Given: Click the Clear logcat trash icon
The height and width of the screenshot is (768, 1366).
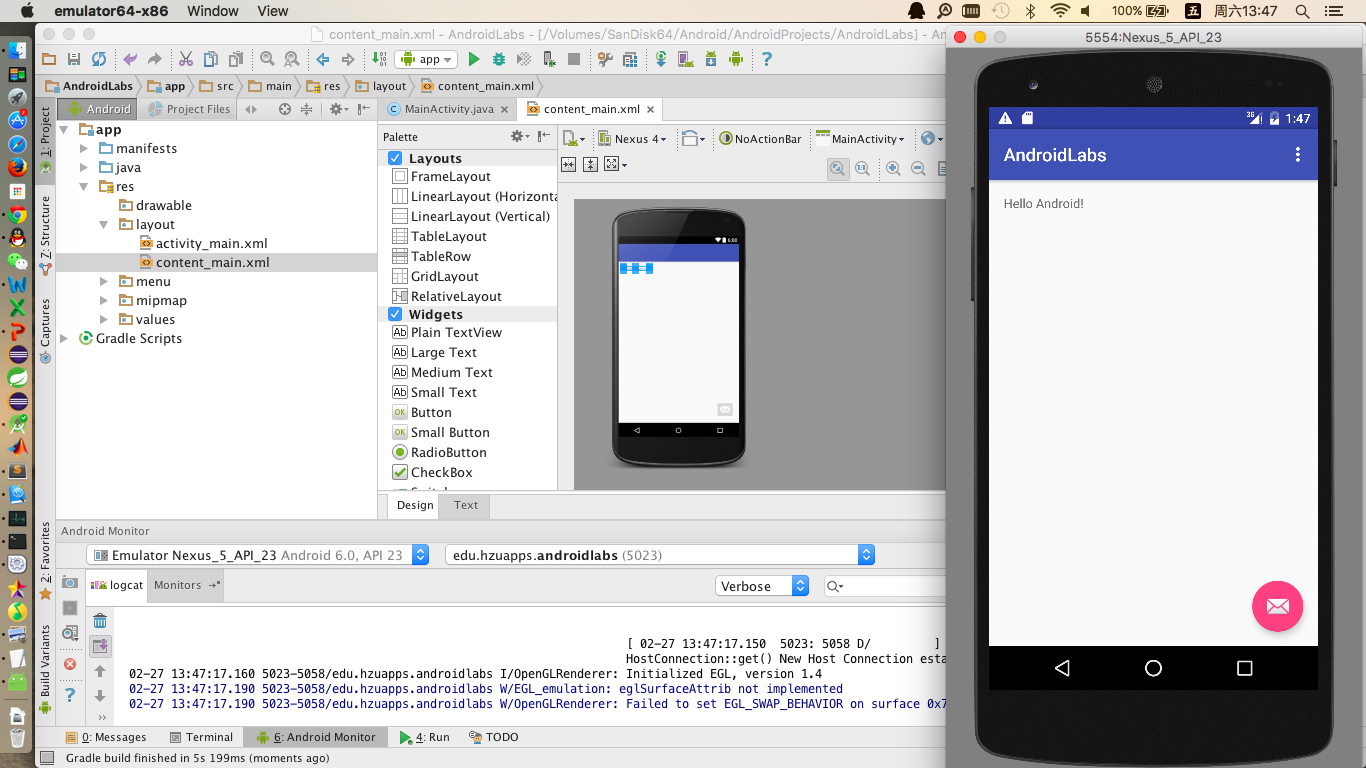Looking at the screenshot, I should [x=100, y=621].
